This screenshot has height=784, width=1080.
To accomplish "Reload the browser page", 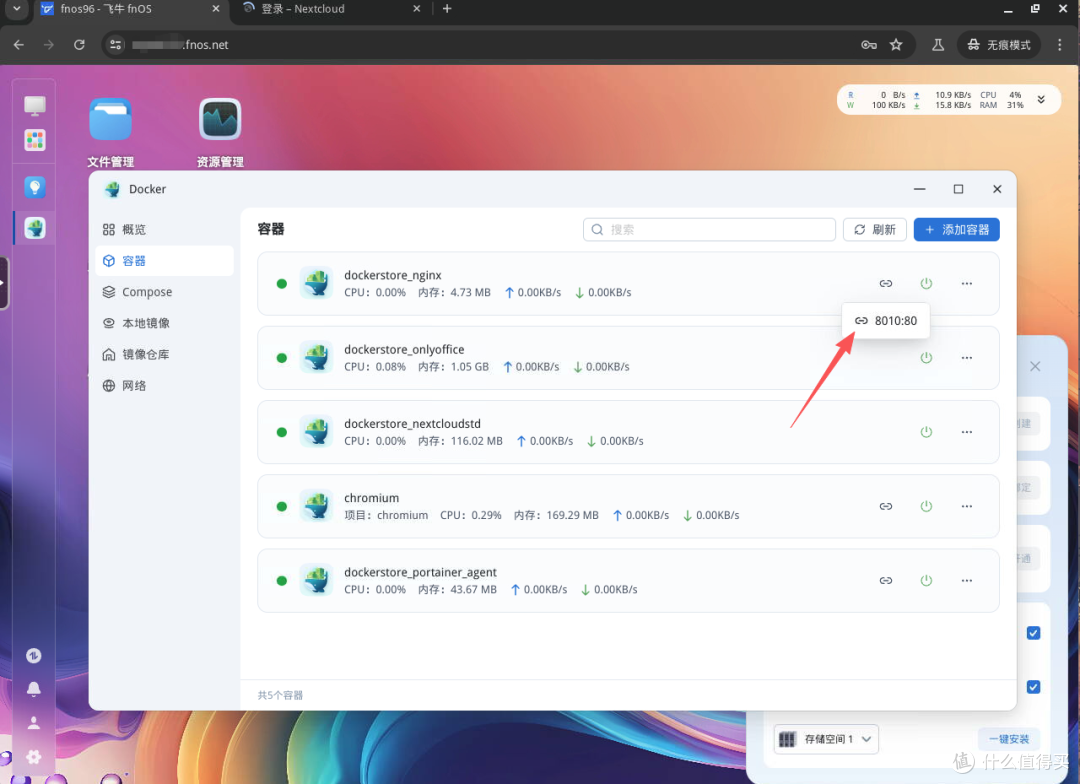I will click(x=79, y=45).
